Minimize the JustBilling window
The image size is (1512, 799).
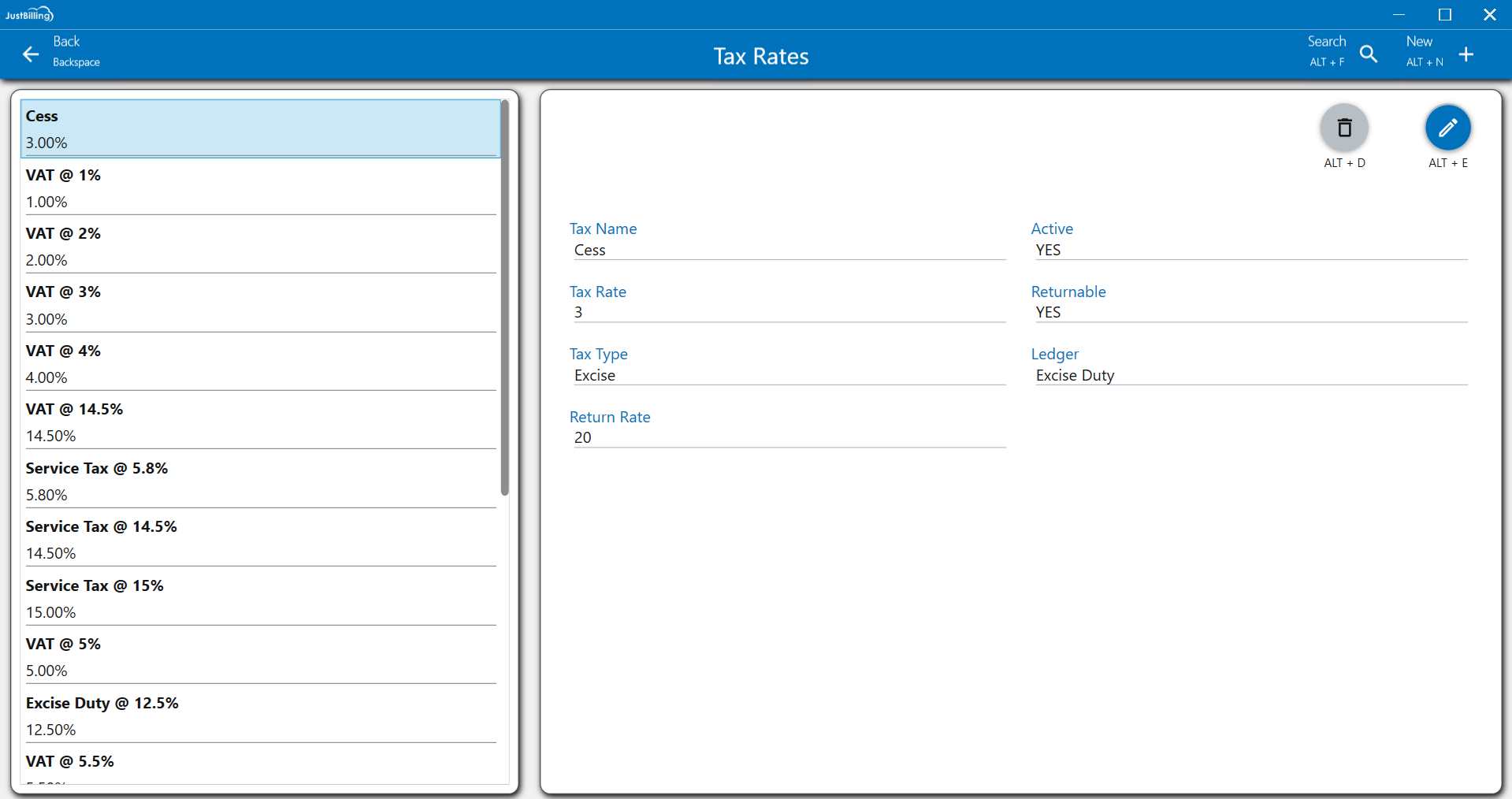click(x=1399, y=14)
